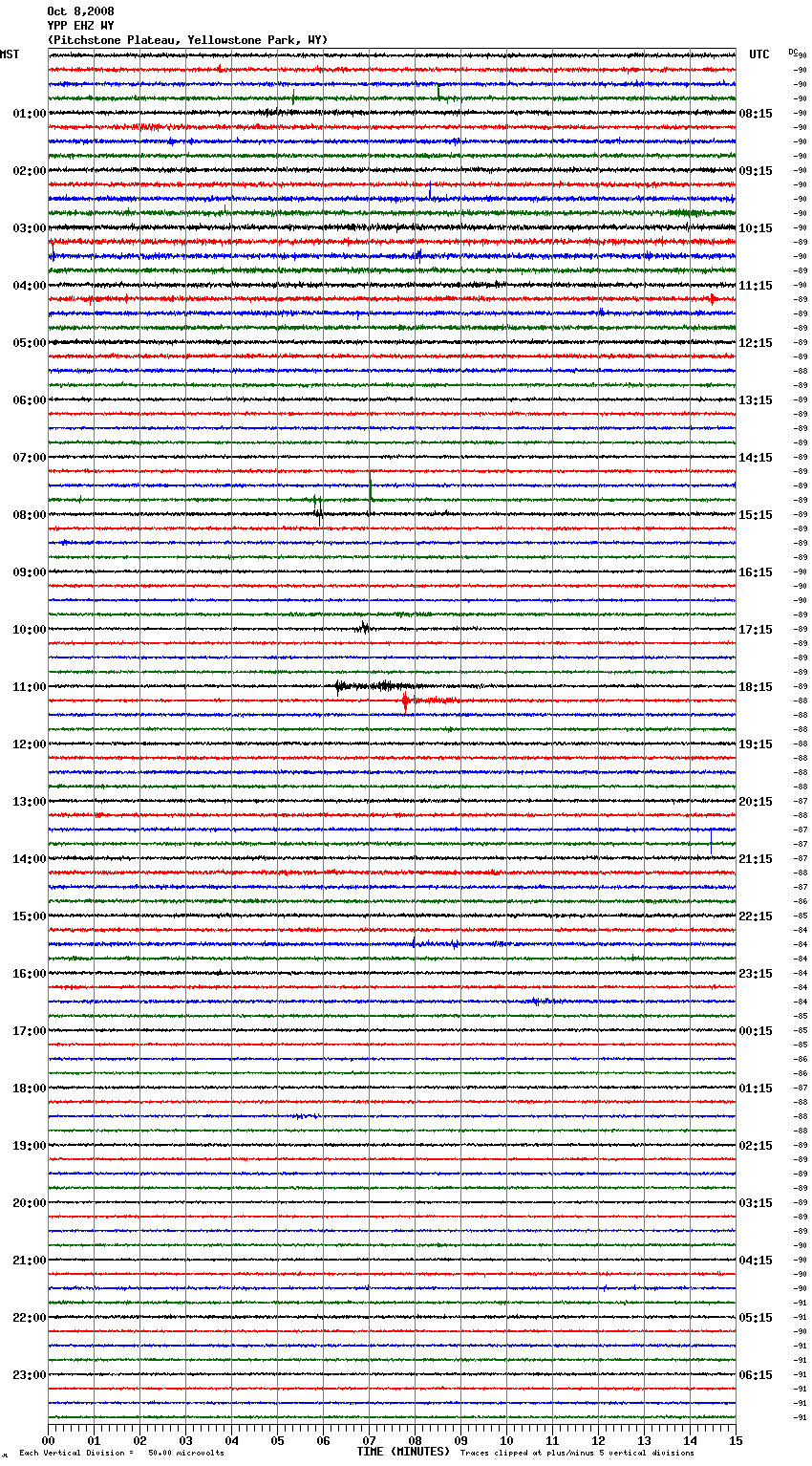Screen dimensions: 812x1466
Task: Select the station code YPP EHZ WY
Action: pos(80,26)
